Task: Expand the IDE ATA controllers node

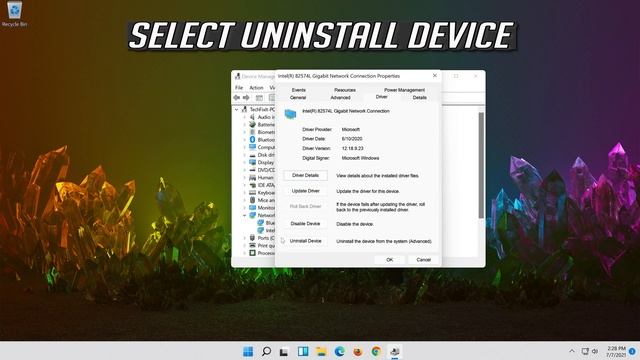Action: pyautogui.click(x=244, y=185)
